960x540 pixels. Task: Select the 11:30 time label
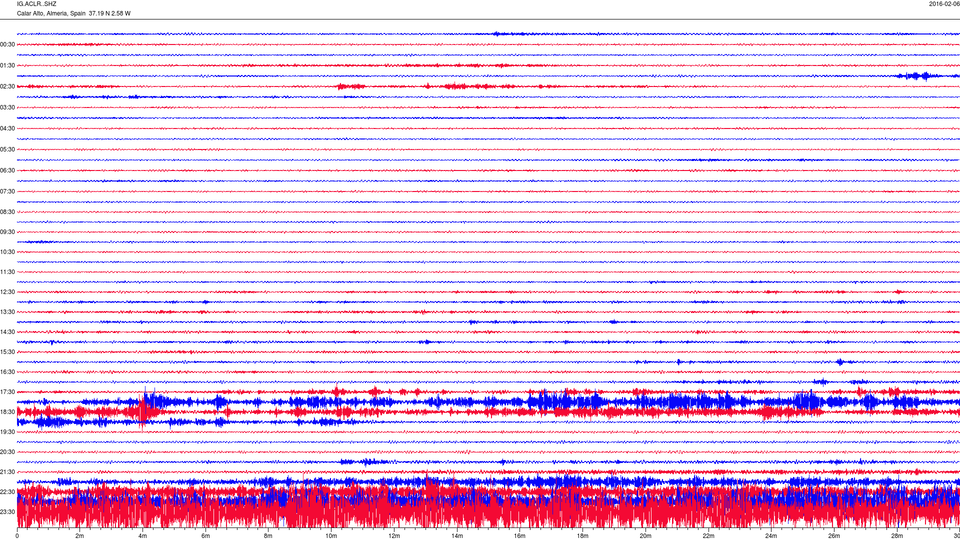point(7,272)
